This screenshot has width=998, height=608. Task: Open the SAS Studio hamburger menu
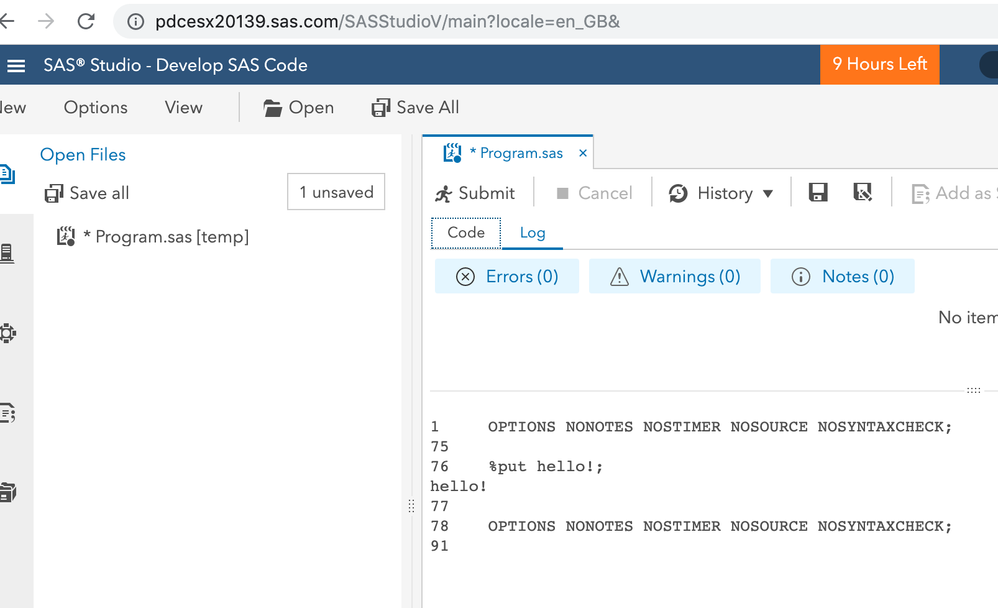coord(16,66)
